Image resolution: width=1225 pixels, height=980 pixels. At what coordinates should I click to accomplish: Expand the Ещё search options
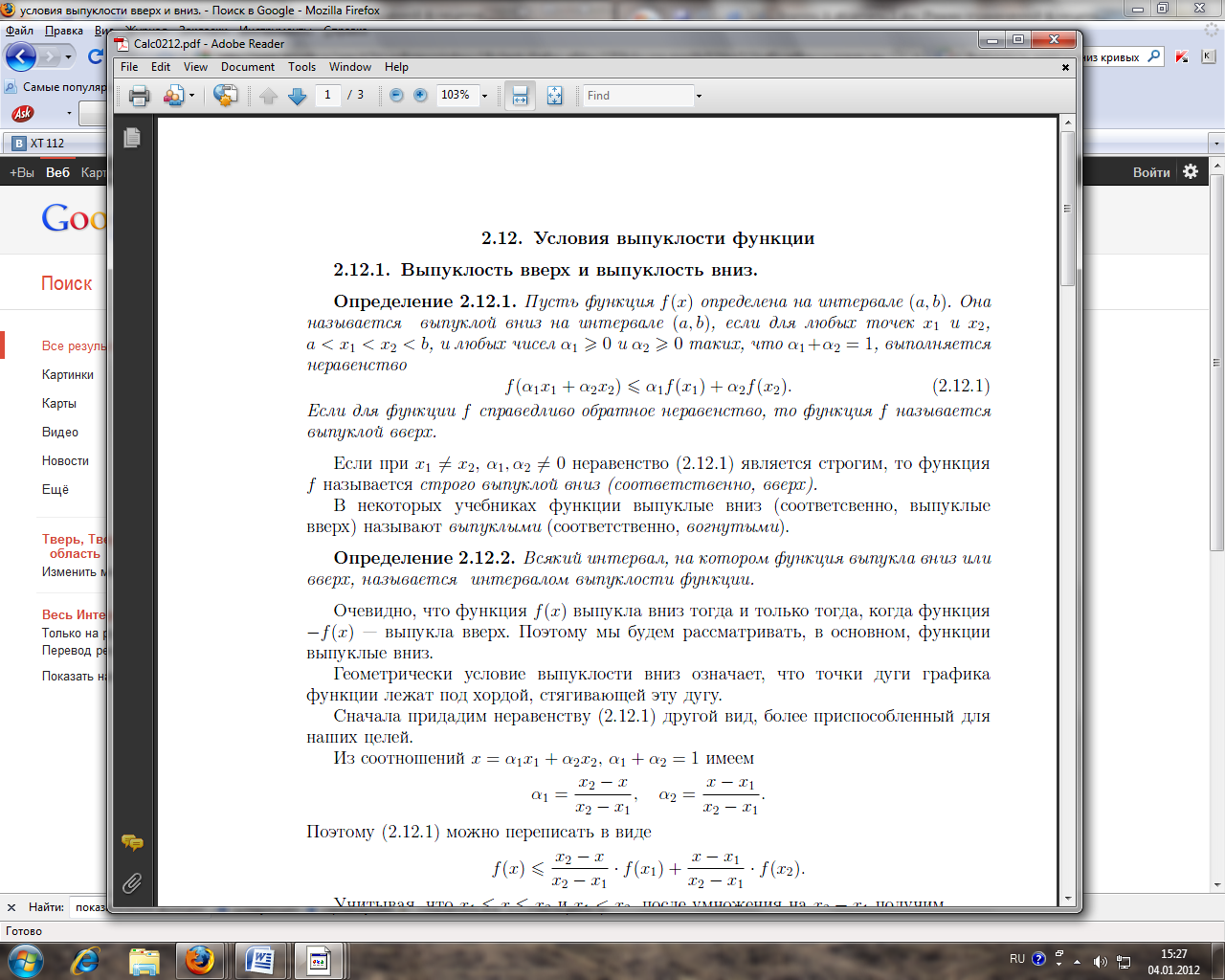(x=56, y=489)
